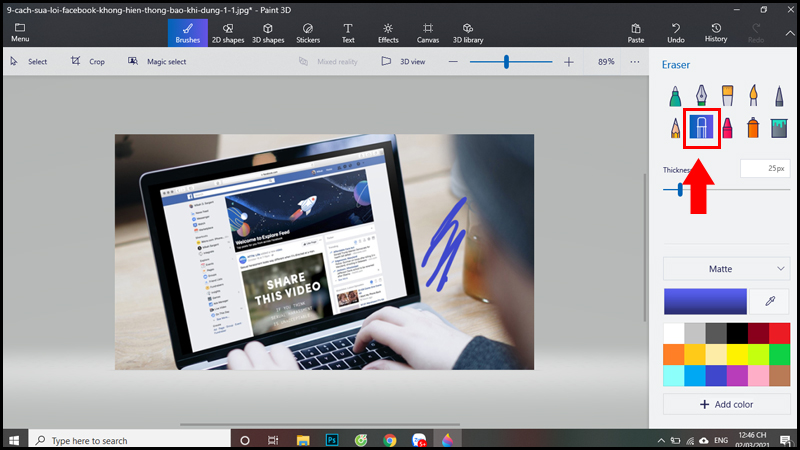Screen dimensions: 800x450
Task: Click the canvas laptop image
Action: [x=324, y=252]
